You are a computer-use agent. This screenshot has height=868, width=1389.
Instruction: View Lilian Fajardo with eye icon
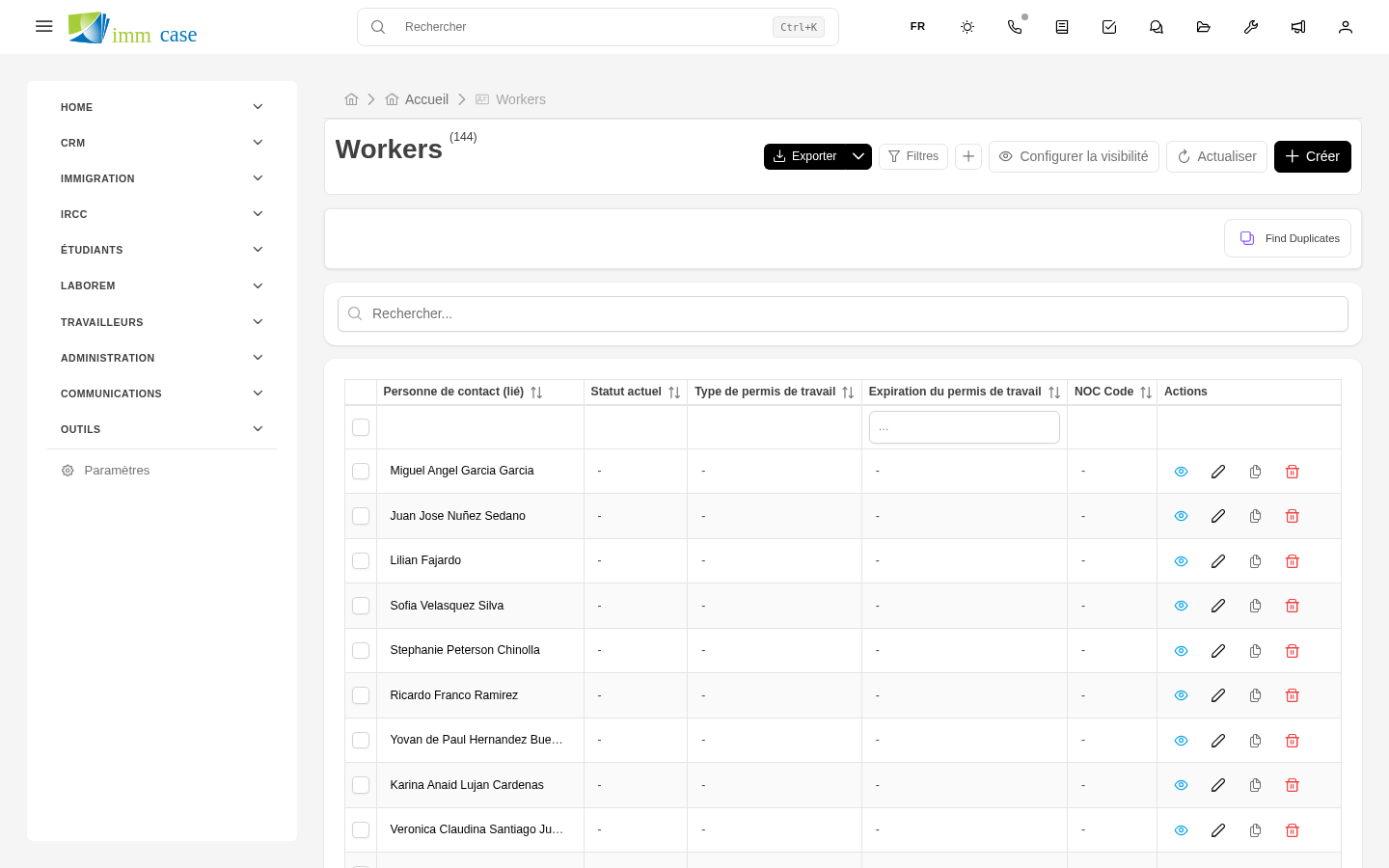[x=1181, y=561]
